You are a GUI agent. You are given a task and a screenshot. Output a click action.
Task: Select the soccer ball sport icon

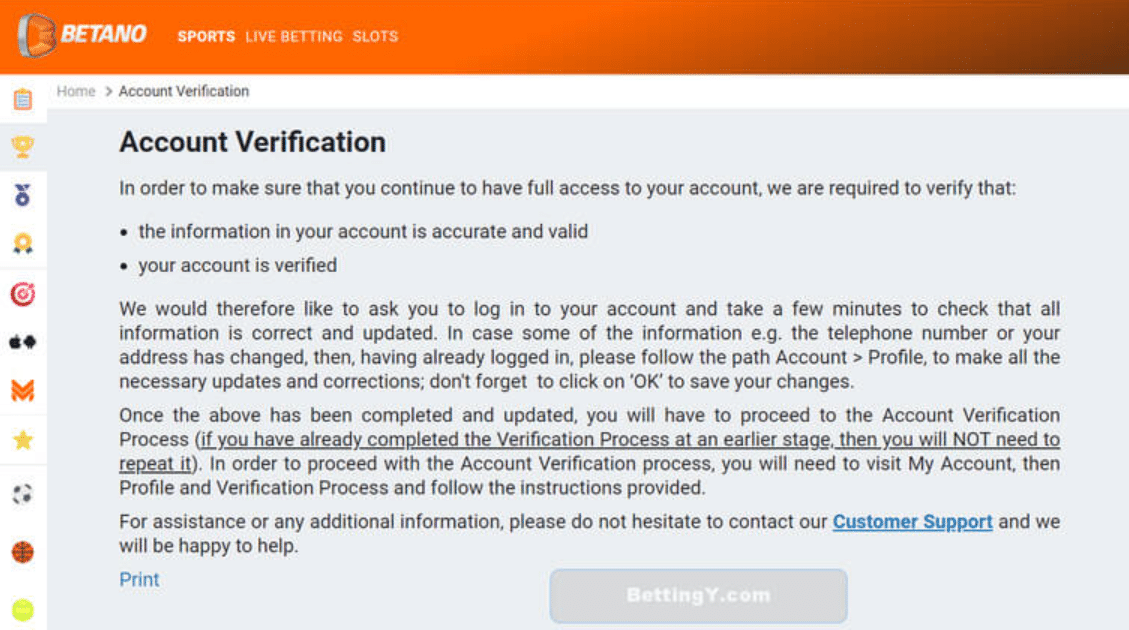pyautogui.click(x=22, y=493)
